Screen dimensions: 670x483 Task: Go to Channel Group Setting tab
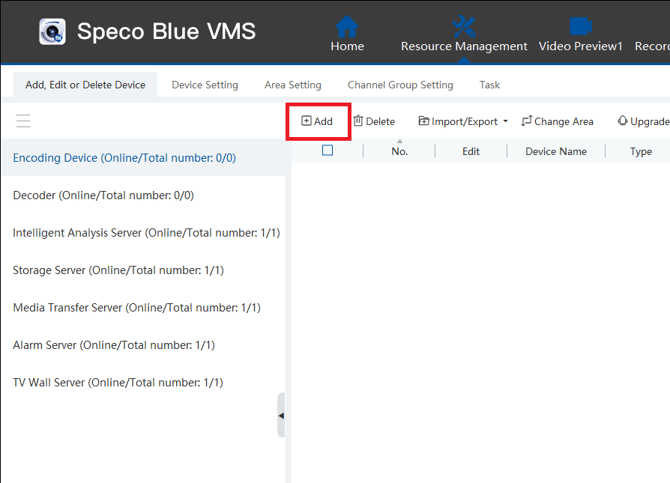click(x=400, y=85)
